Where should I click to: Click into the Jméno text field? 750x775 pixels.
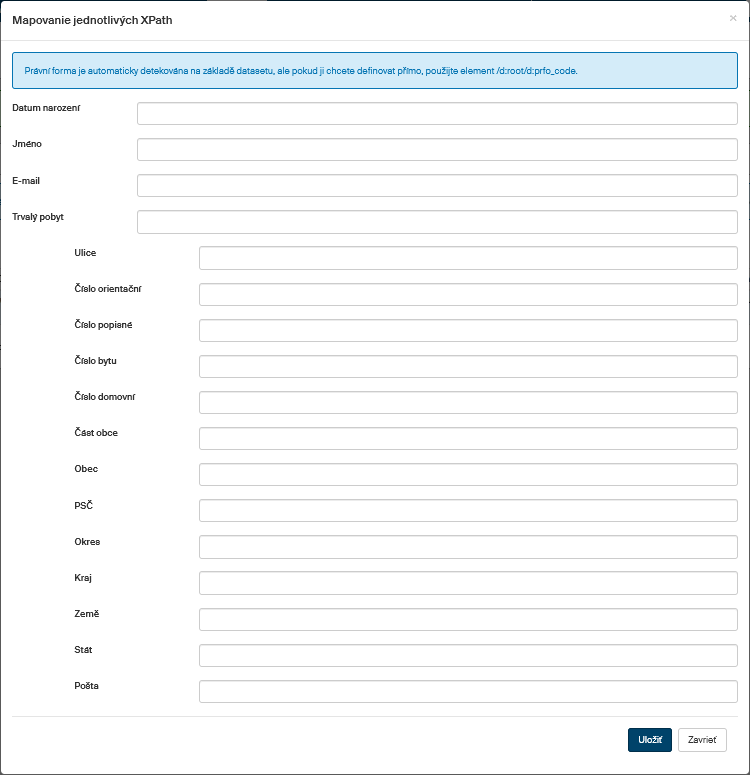437,149
